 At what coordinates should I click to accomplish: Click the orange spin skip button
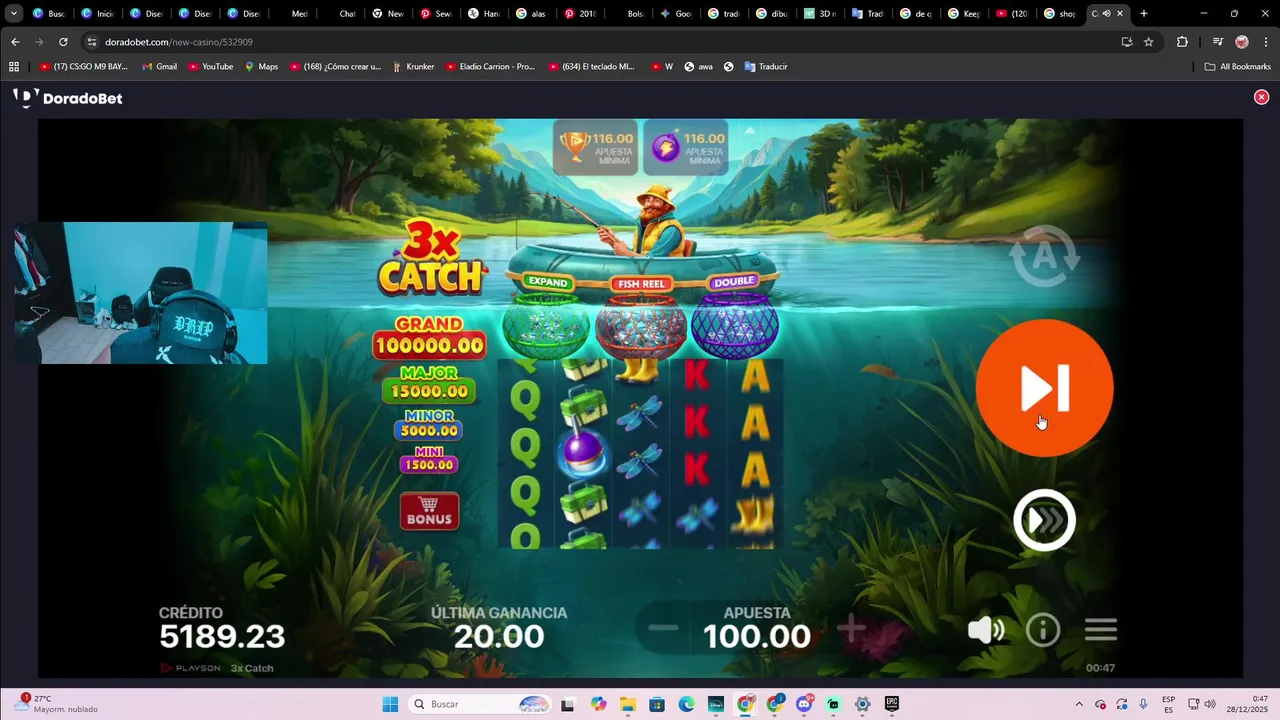(x=1044, y=388)
